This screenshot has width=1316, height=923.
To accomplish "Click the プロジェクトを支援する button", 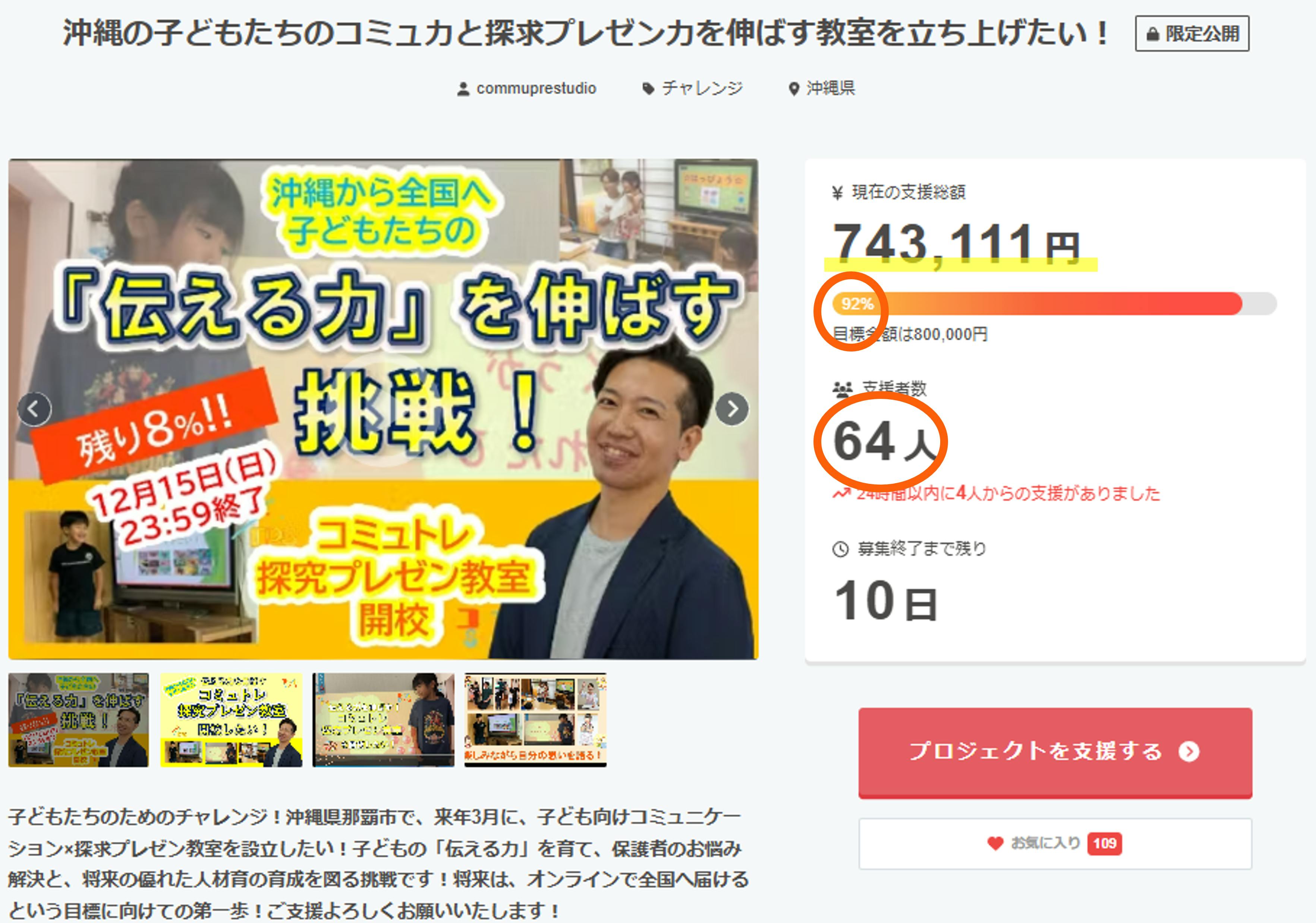I will coord(1055,752).
